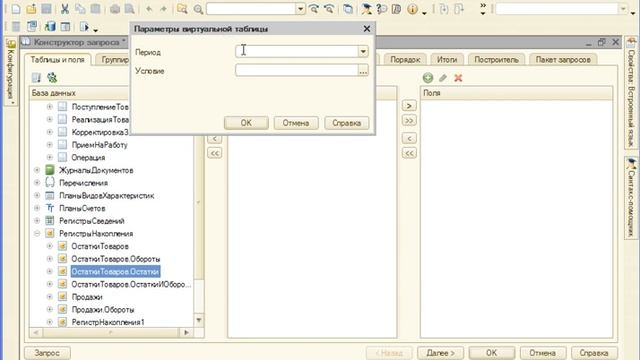The height and width of the screenshot is (360, 640).
Task: Open the toolbar search combo box dropdown
Action: [300, 9]
